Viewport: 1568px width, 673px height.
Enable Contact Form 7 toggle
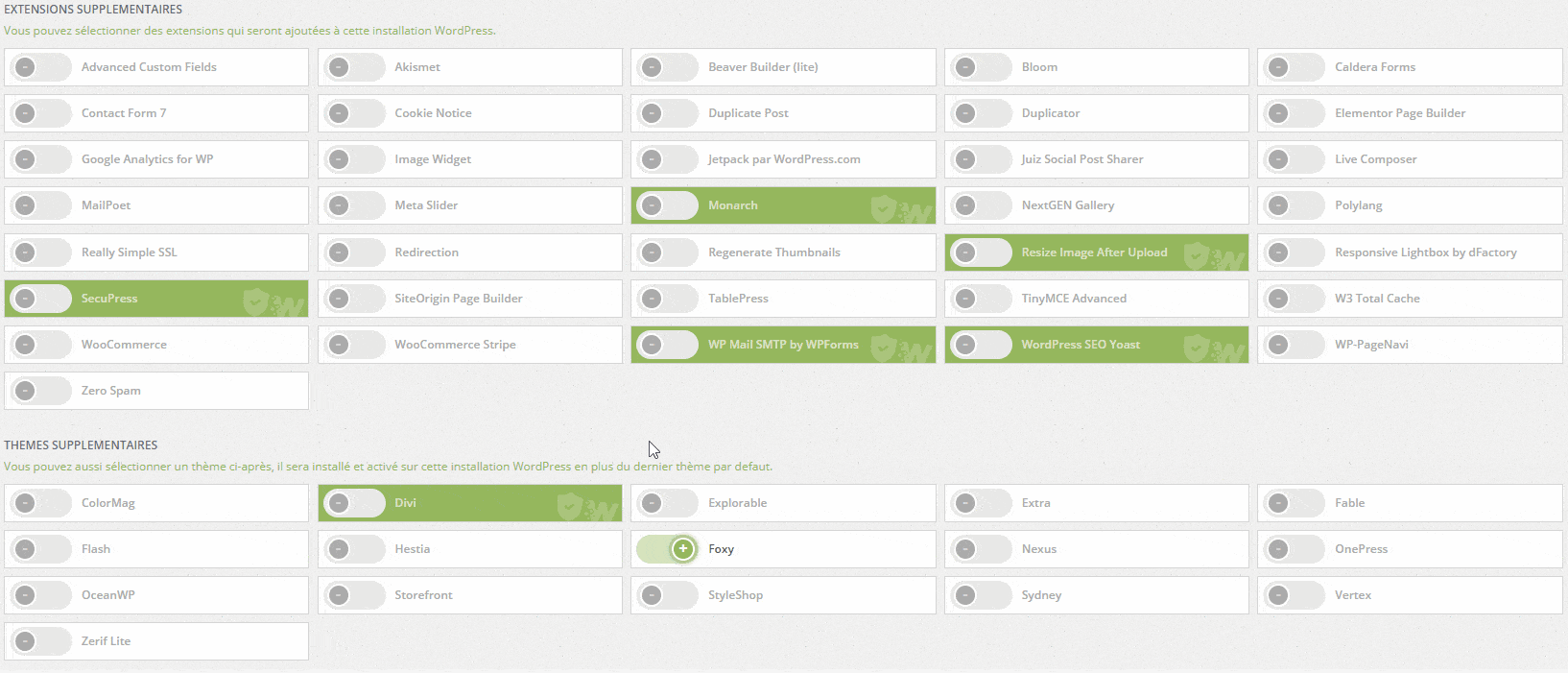[40, 113]
